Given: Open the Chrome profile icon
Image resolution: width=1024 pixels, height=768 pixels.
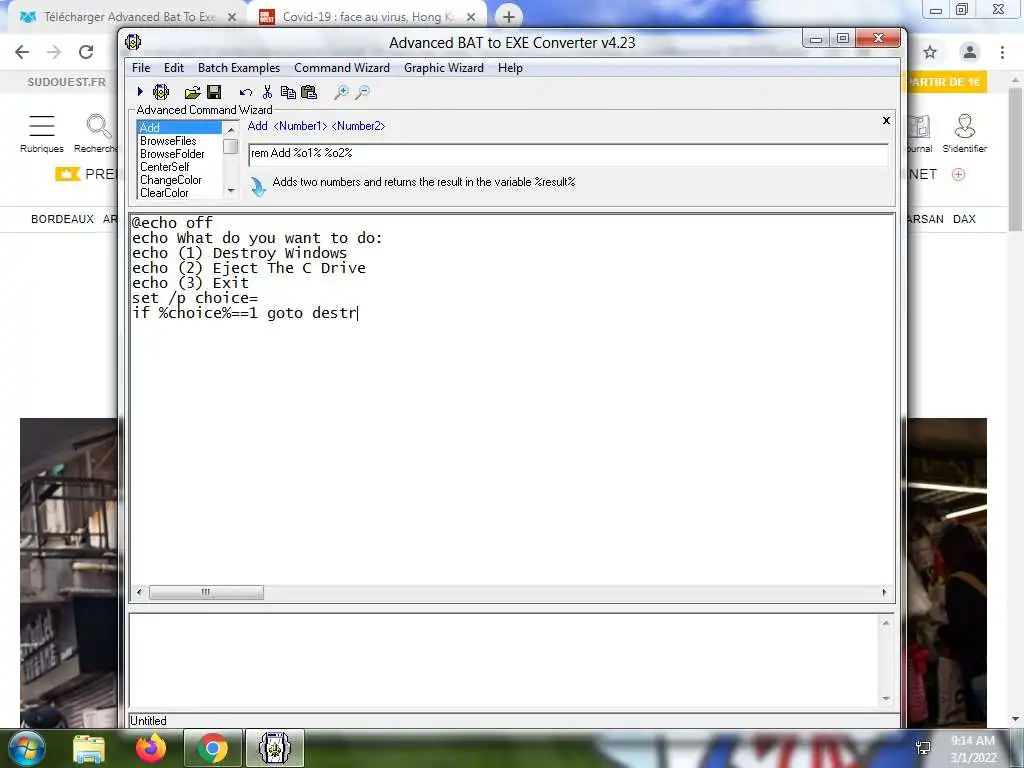Looking at the screenshot, I should [970, 52].
